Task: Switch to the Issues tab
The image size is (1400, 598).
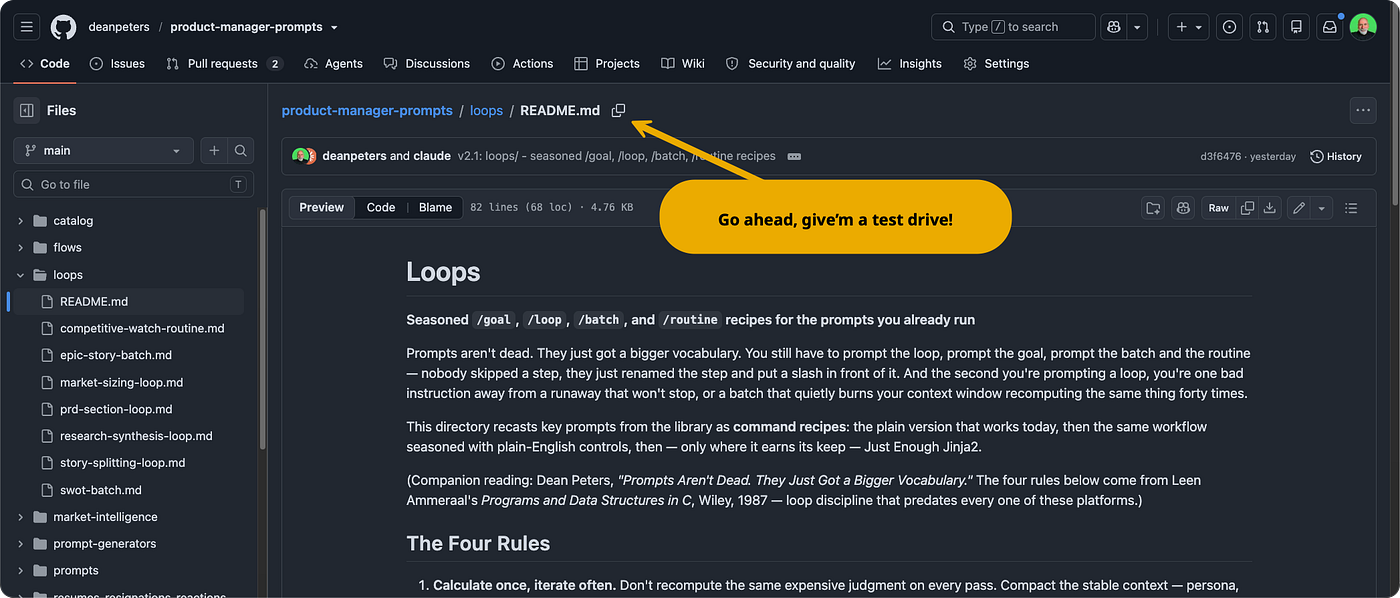Action: [117, 64]
